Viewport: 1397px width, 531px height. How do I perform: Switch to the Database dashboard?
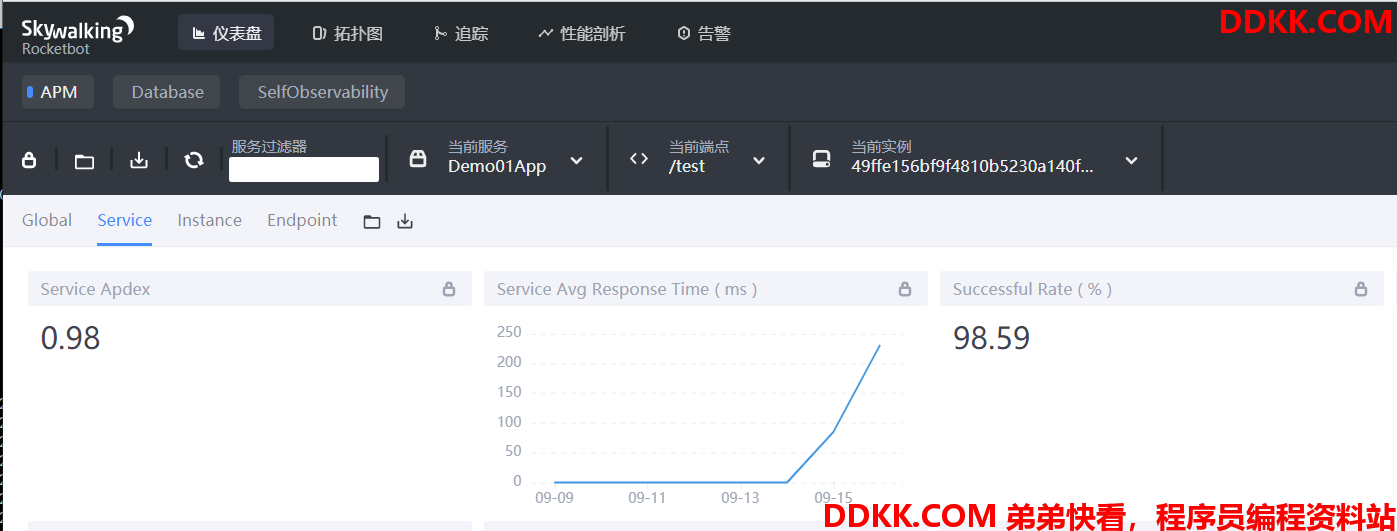168,92
